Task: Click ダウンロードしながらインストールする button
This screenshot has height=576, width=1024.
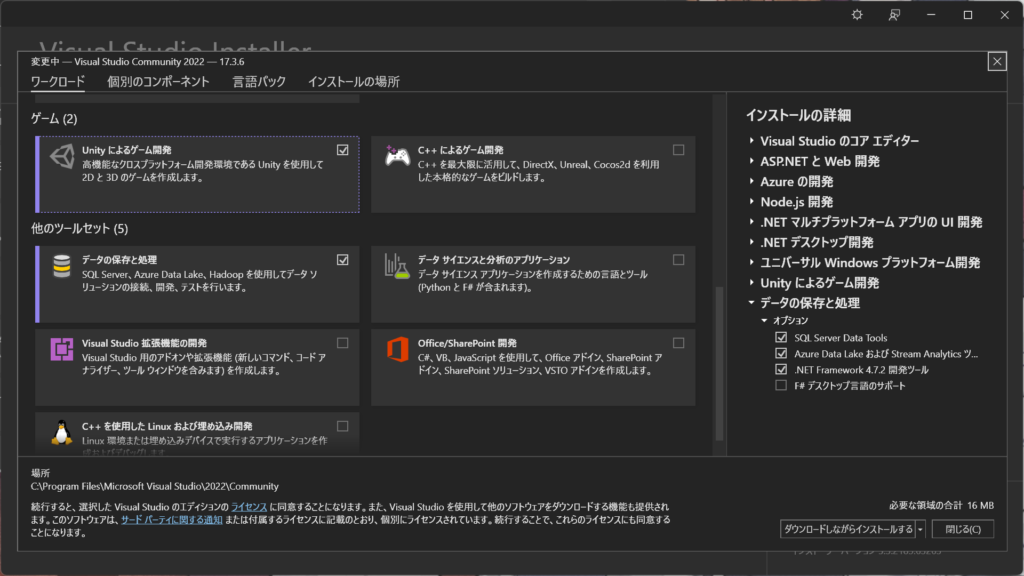Action: tap(848, 529)
